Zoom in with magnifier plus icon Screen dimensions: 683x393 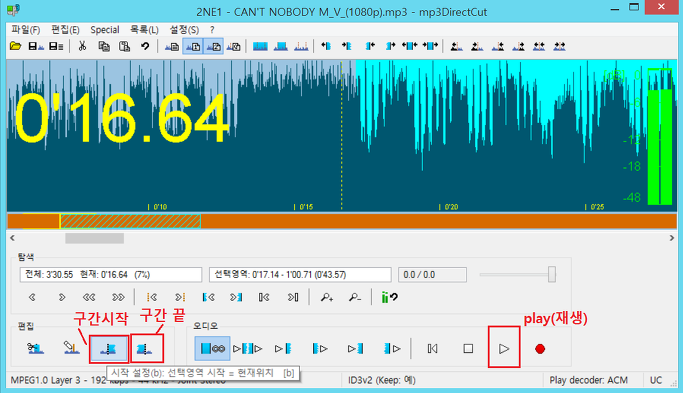click(x=327, y=297)
